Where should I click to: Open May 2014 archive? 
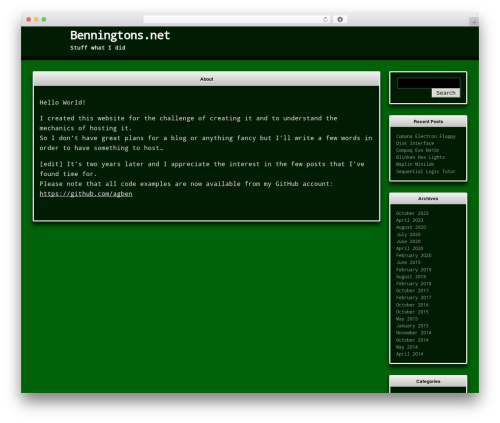tap(407, 347)
